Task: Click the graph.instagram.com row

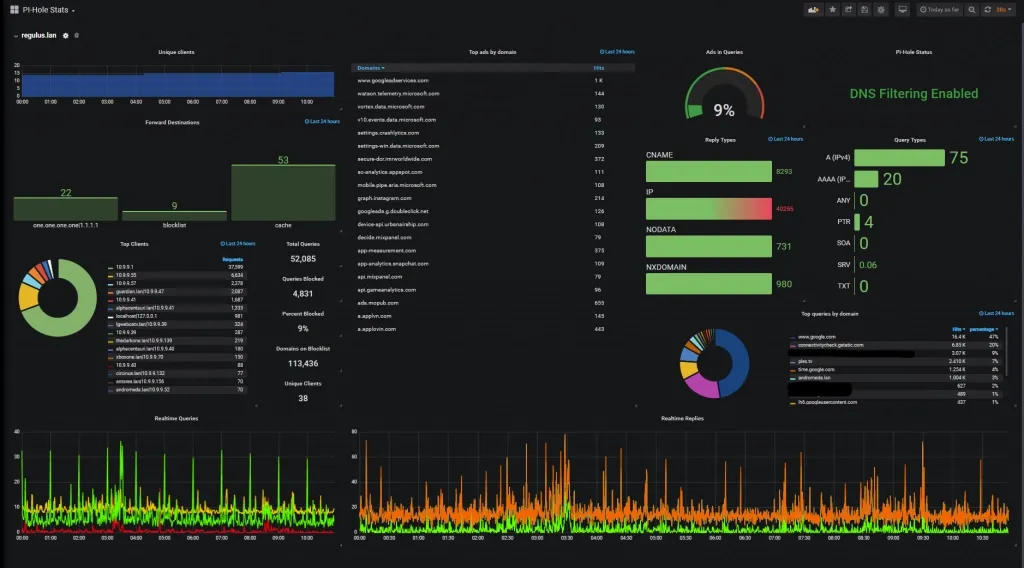Action: coord(493,198)
